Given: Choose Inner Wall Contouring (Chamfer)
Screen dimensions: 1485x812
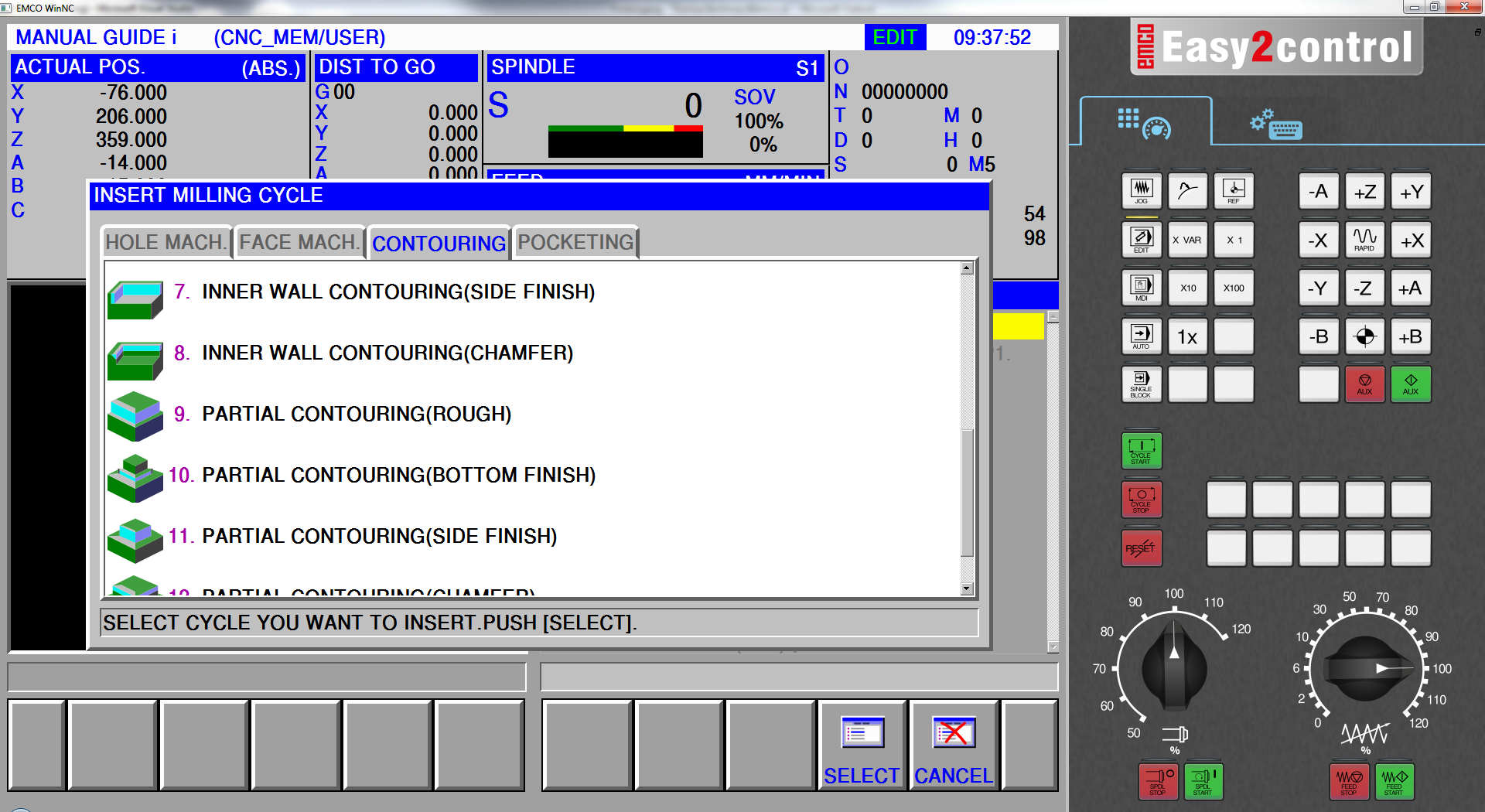Looking at the screenshot, I should pyautogui.click(x=532, y=353).
